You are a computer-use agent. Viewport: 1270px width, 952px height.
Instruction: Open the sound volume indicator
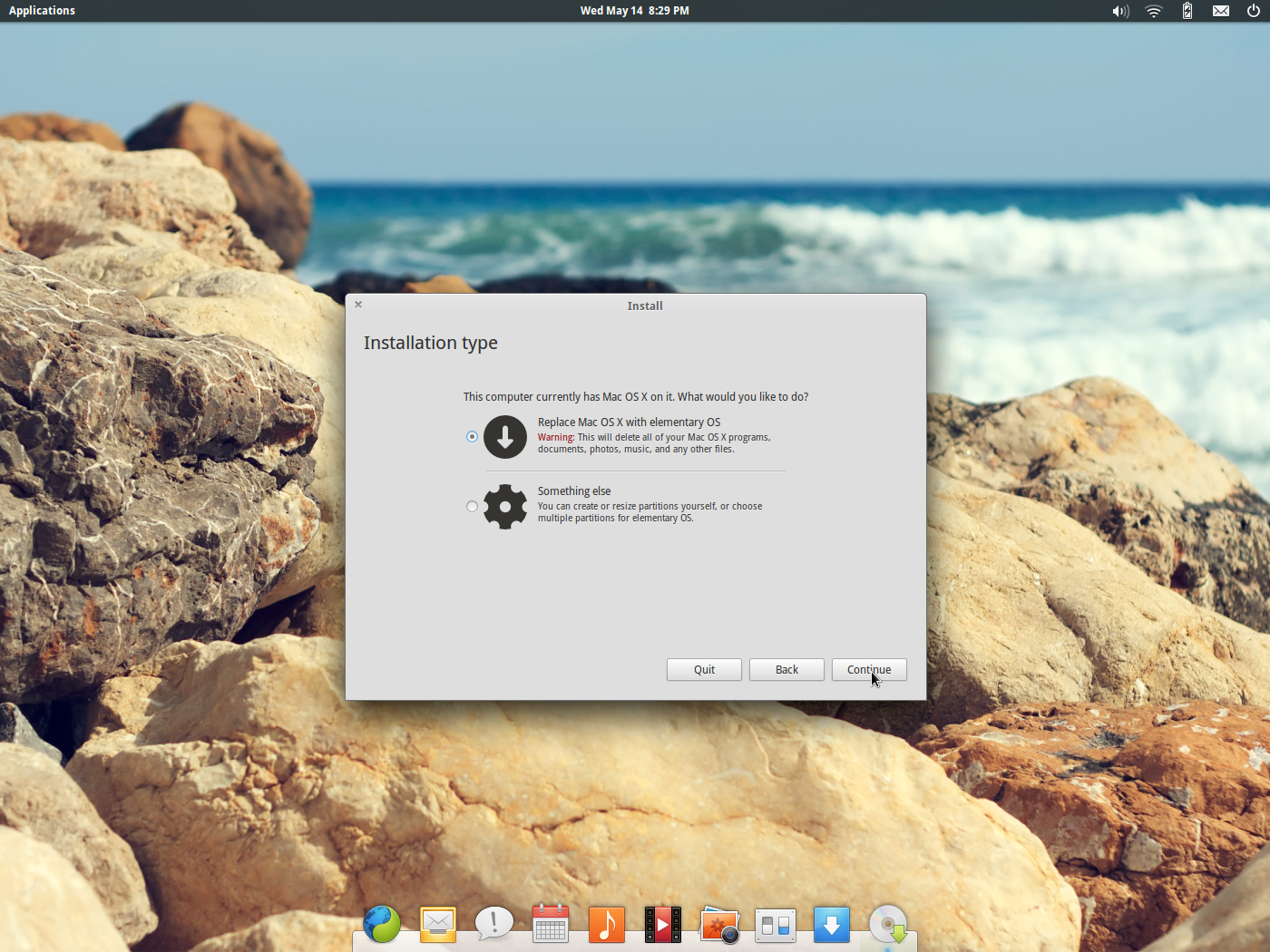1120,11
